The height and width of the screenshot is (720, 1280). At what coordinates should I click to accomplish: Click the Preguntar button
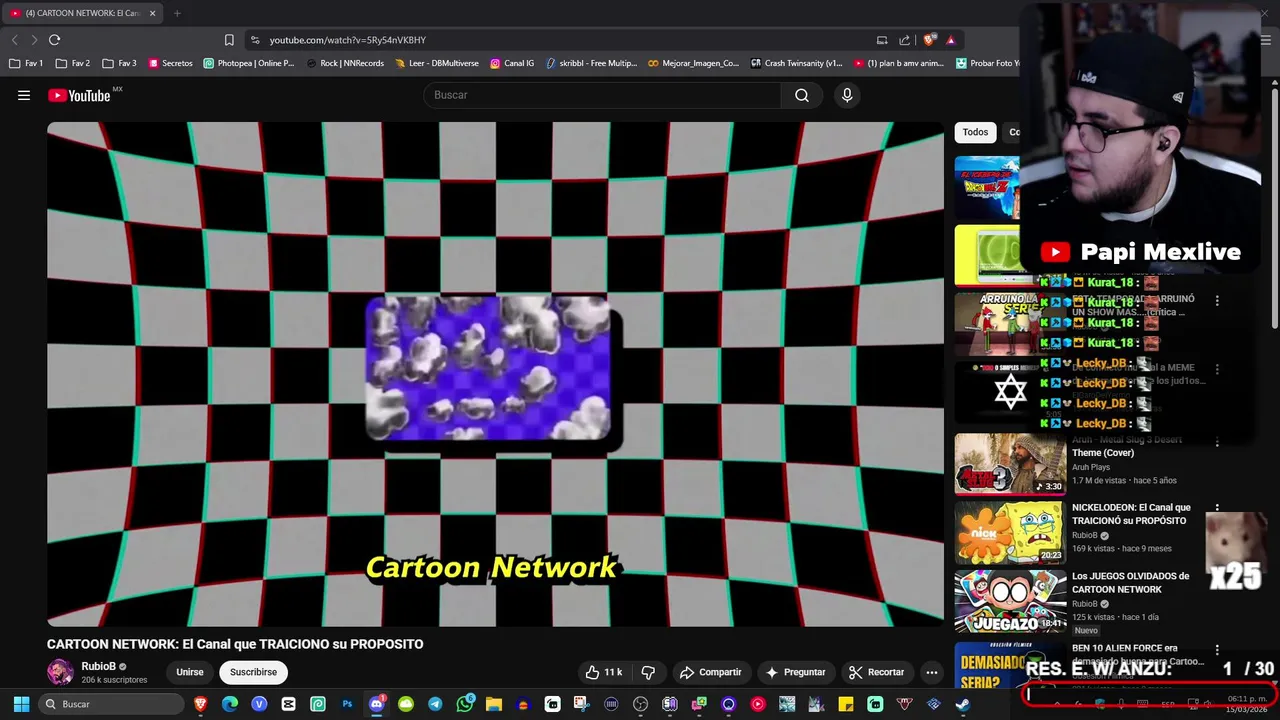[795, 672]
